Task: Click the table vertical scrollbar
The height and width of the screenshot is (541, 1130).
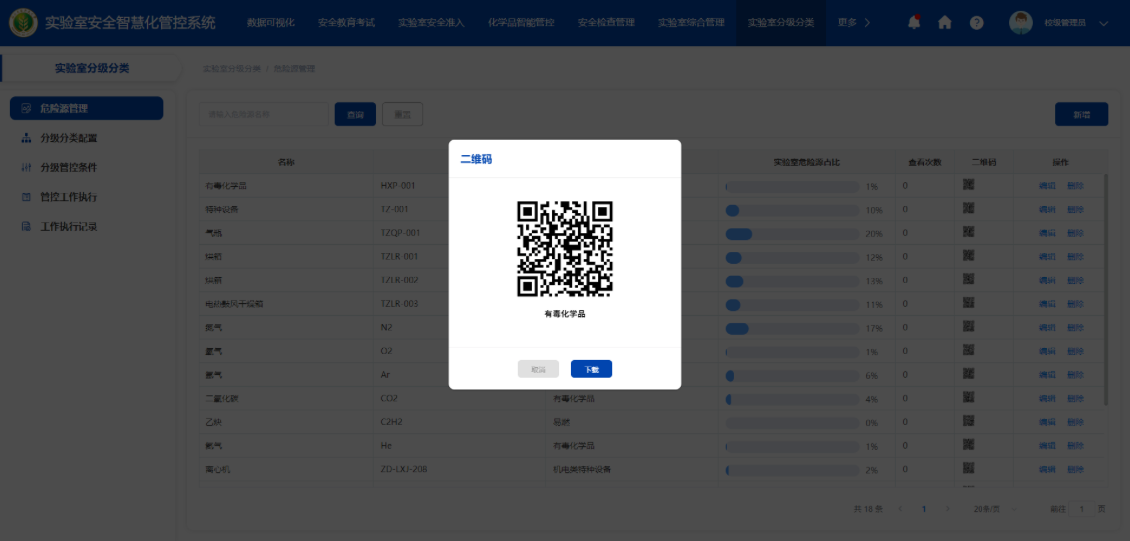Action: [x=1106, y=290]
